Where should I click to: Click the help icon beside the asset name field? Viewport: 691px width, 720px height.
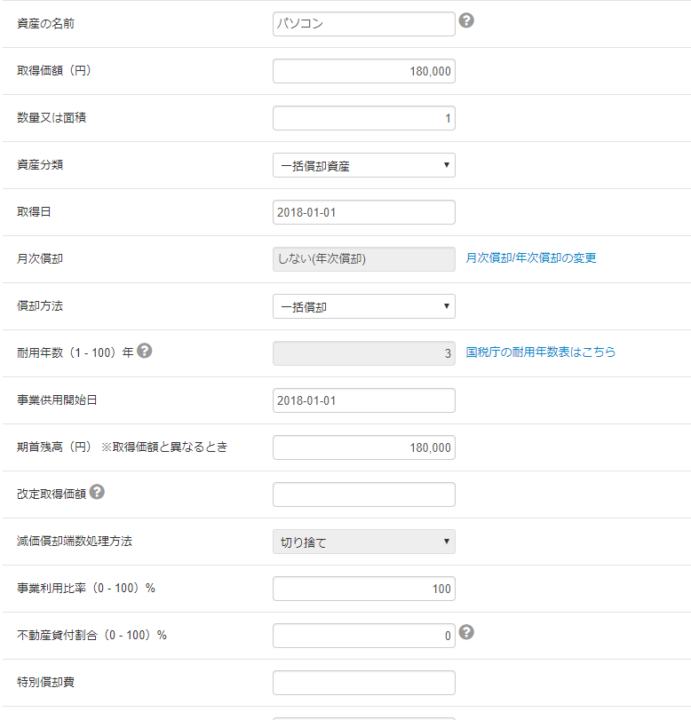pos(466,21)
